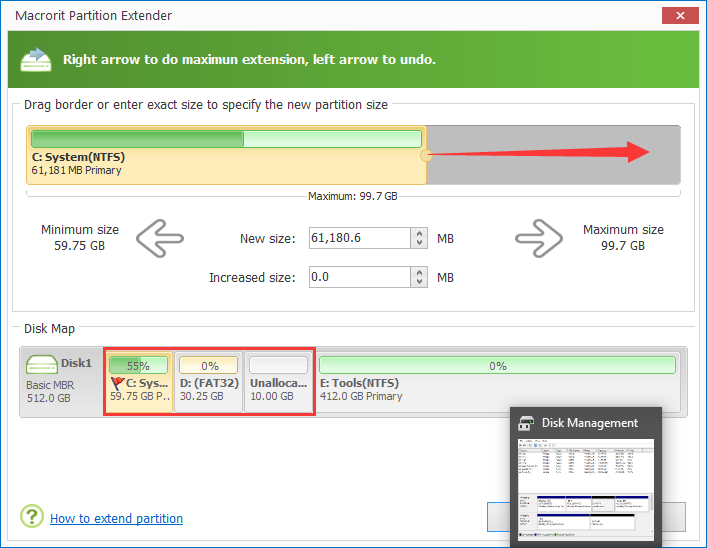Focus the Increased size input field
Viewport: 707px width, 548px height.
coord(360,278)
